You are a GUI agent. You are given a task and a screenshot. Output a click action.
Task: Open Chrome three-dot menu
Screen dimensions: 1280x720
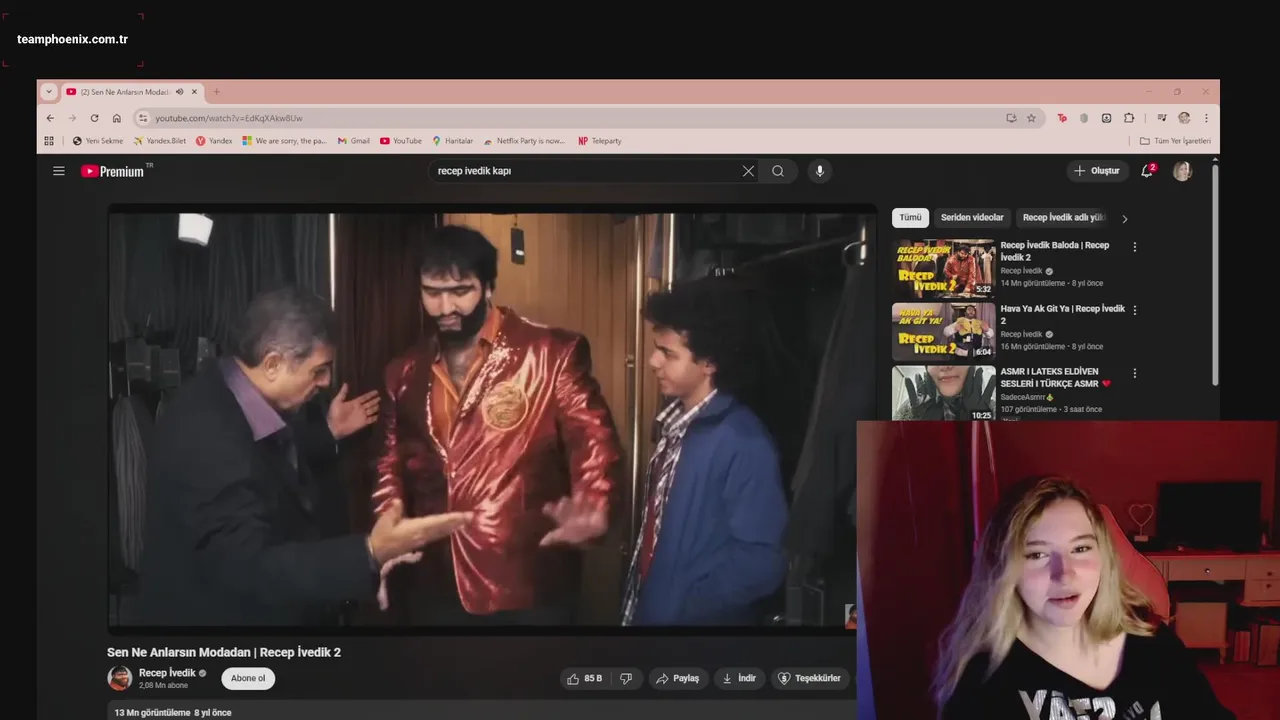pos(1206,118)
